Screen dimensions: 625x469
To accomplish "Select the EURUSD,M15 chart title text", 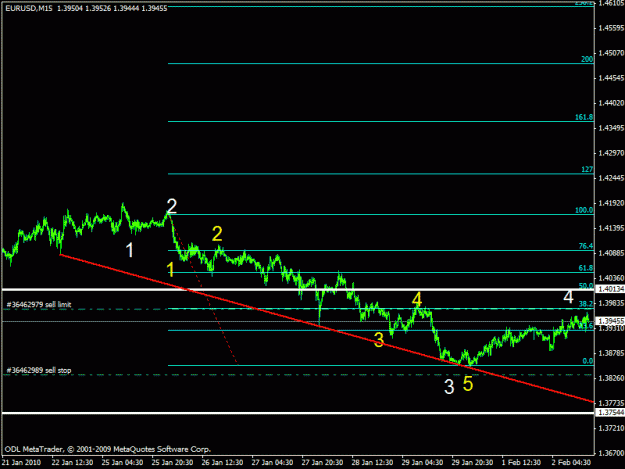I will click(x=29, y=8).
